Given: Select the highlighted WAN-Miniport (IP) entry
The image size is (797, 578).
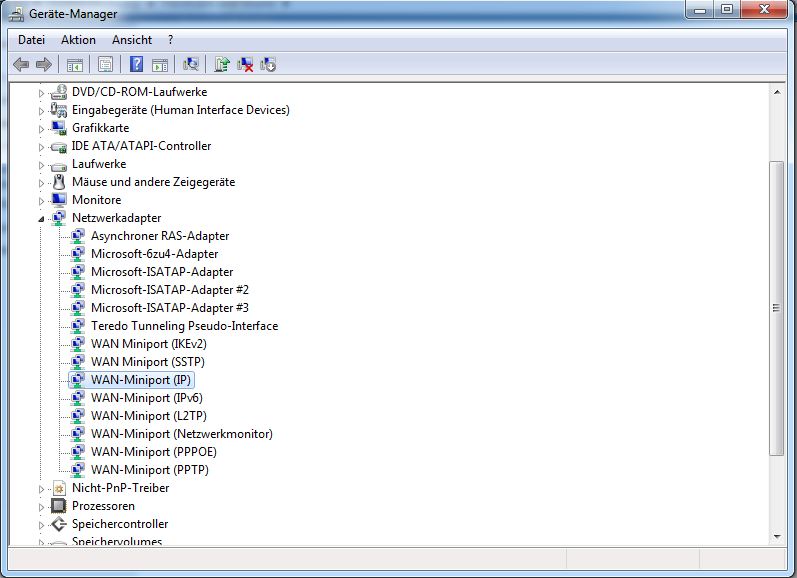Looking at the screenshot, I should point(141,380).
